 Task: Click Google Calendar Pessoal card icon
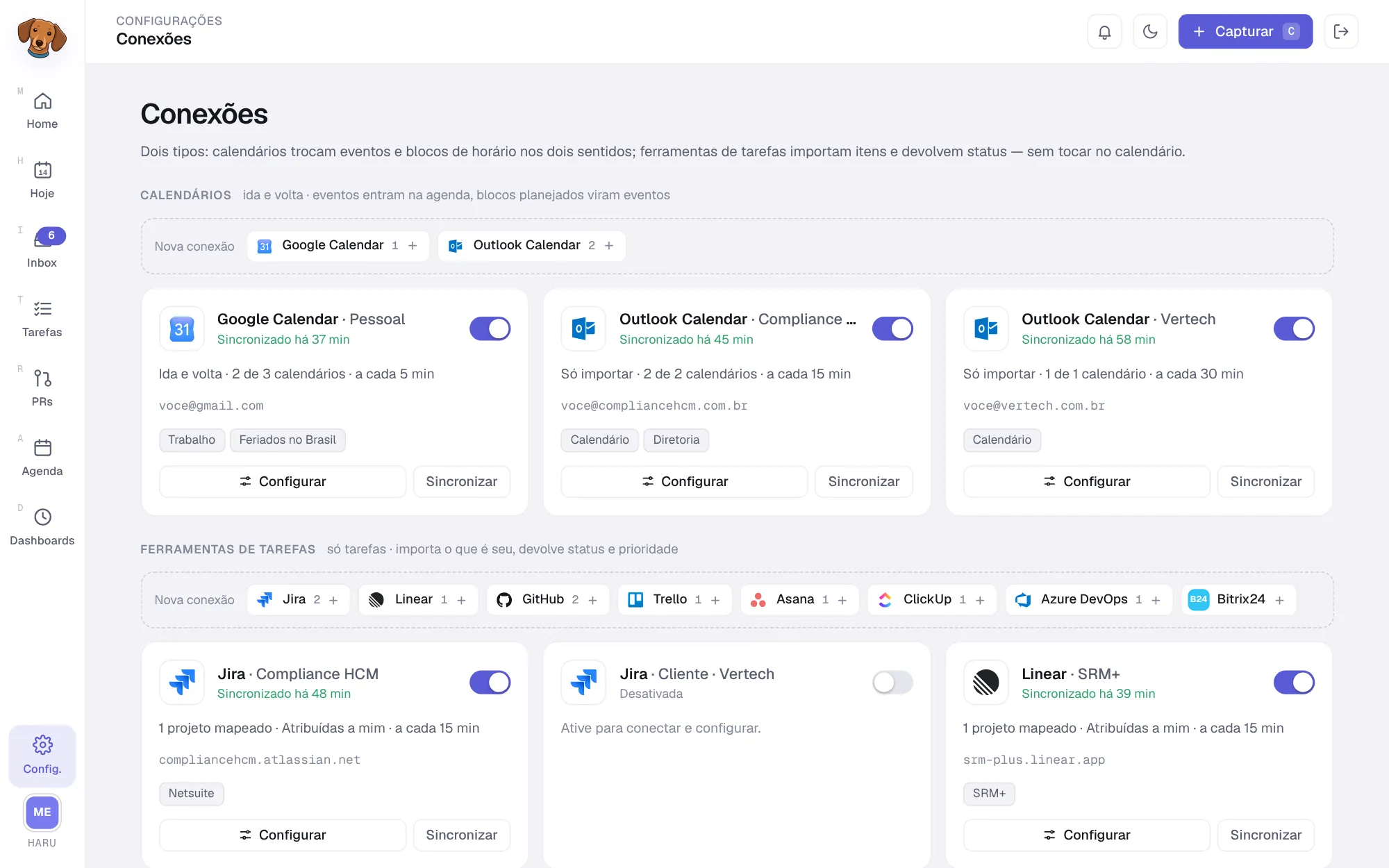point(182,329)
